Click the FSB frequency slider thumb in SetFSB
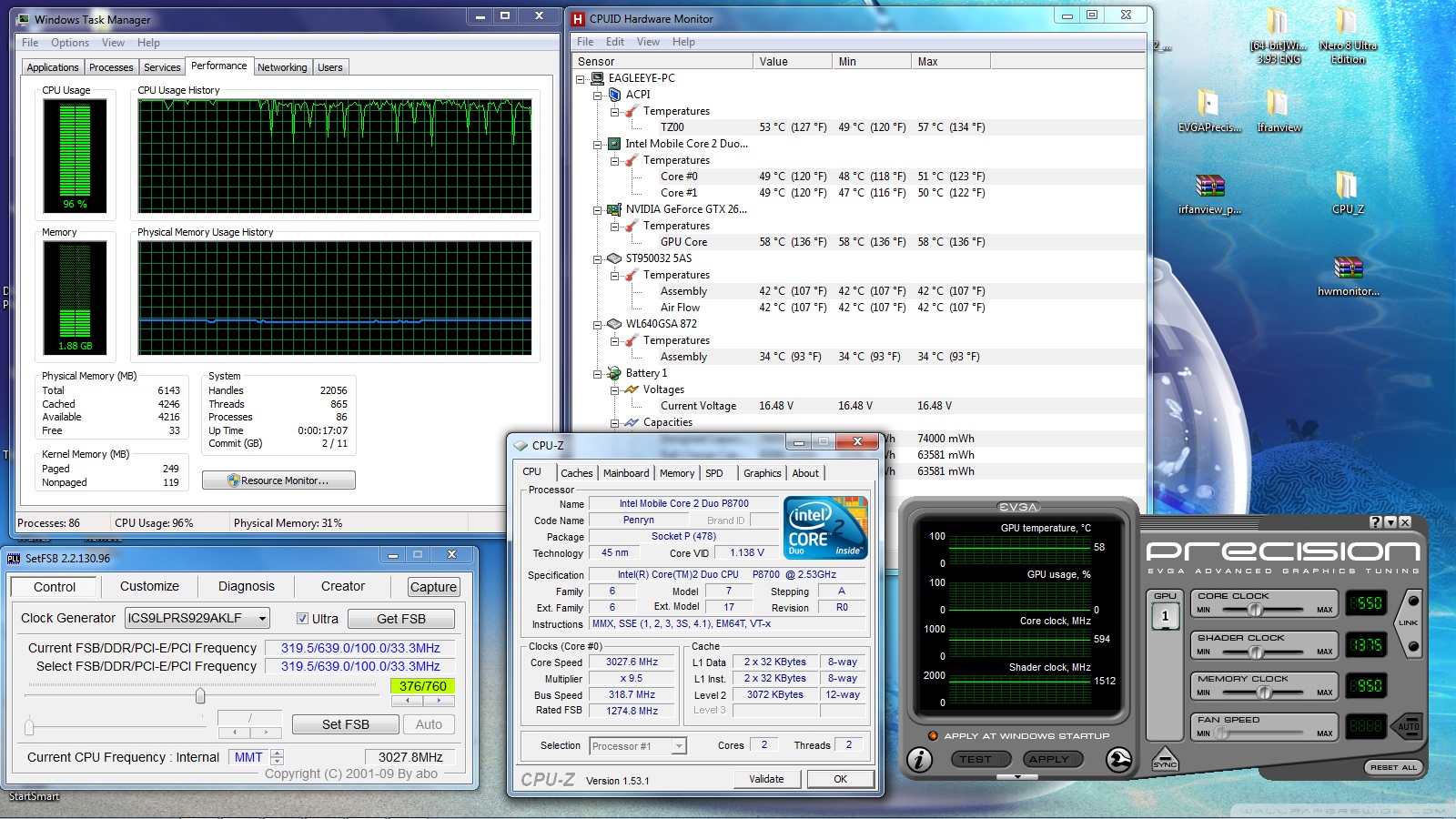This screenshot has width=1456, height=819. click(x=200, y=696)
